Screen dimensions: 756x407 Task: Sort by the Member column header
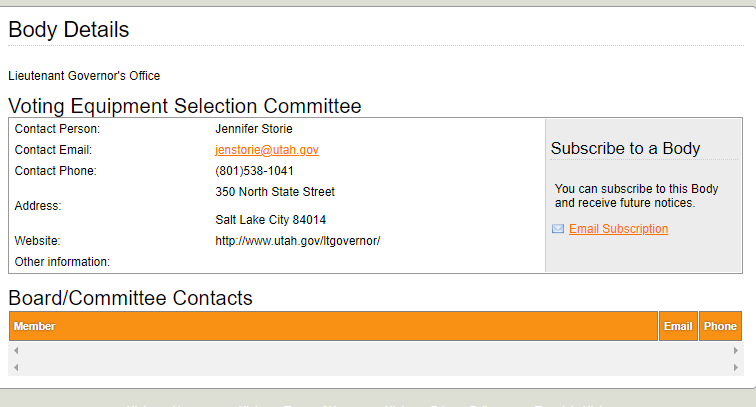pos(35,326)
